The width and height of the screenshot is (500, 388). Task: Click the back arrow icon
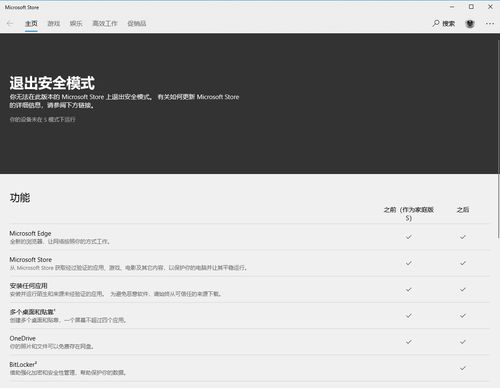pos(10,23)
